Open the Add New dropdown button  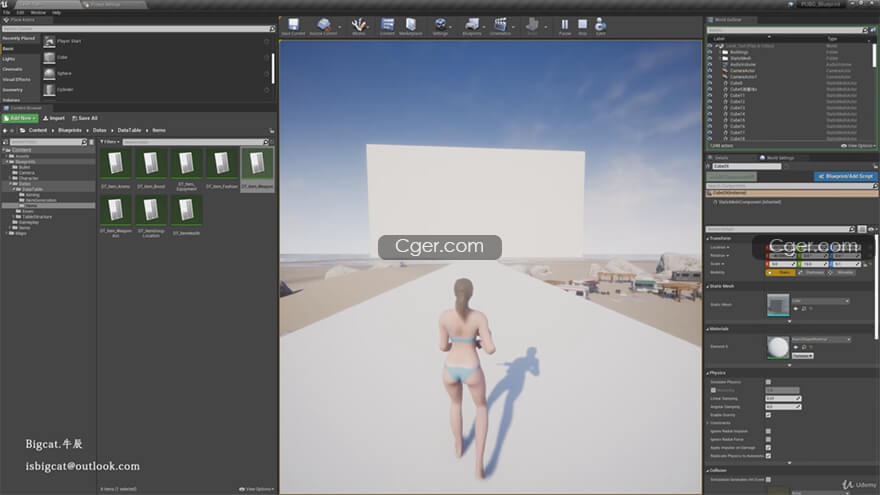point(20,118)
